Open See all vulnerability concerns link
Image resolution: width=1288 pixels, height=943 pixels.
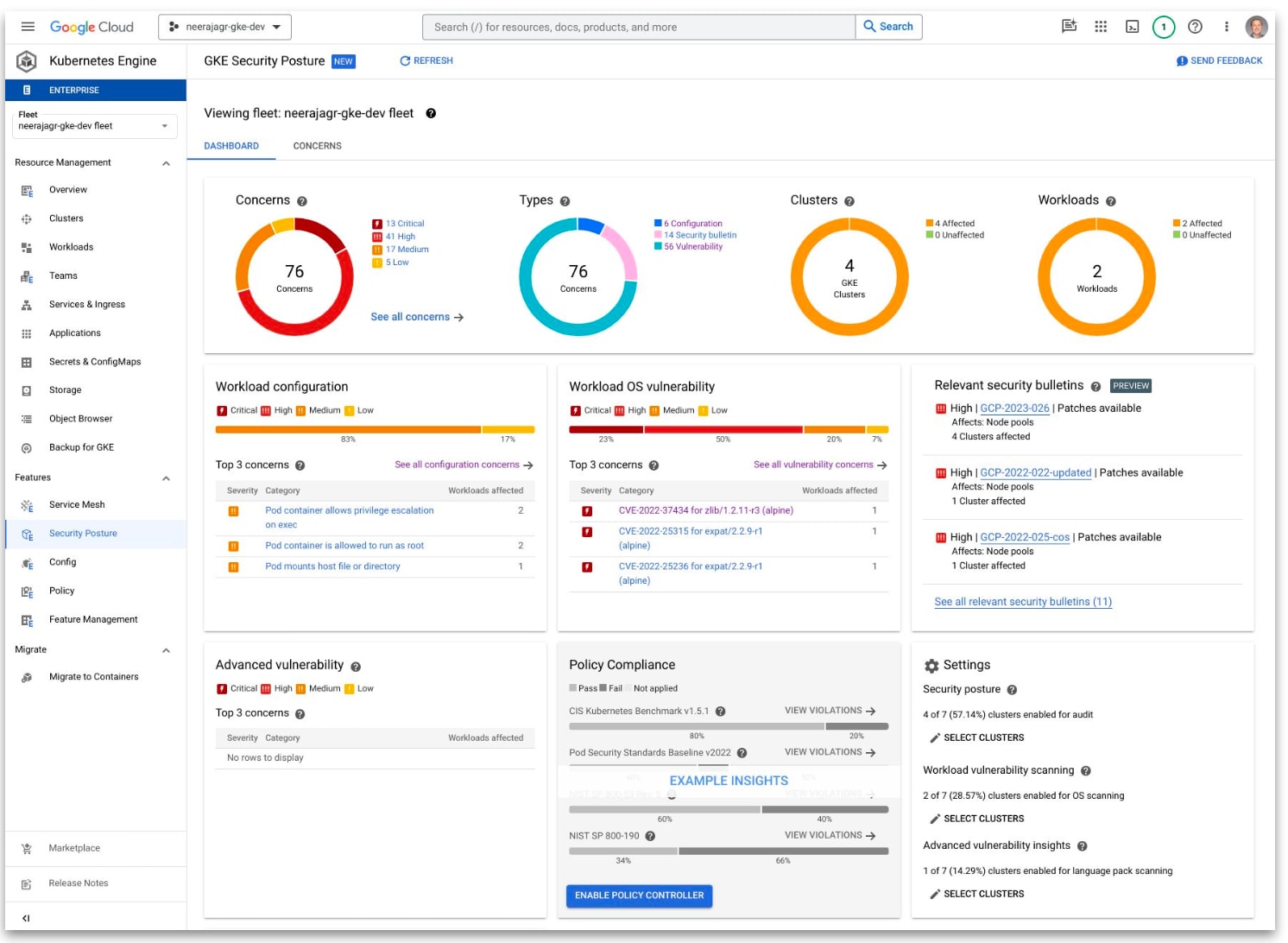point(820,465)
